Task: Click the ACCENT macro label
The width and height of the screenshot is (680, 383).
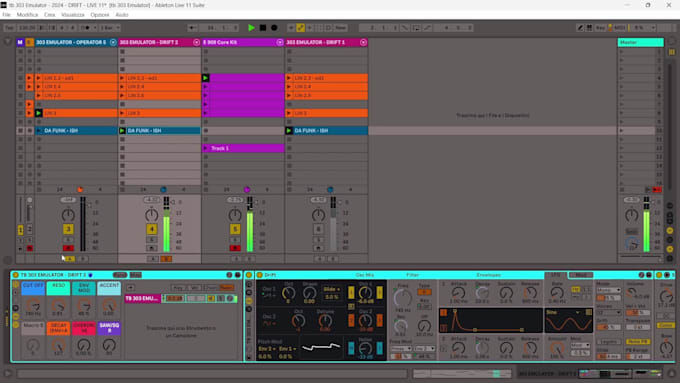Action: point(109,288)
